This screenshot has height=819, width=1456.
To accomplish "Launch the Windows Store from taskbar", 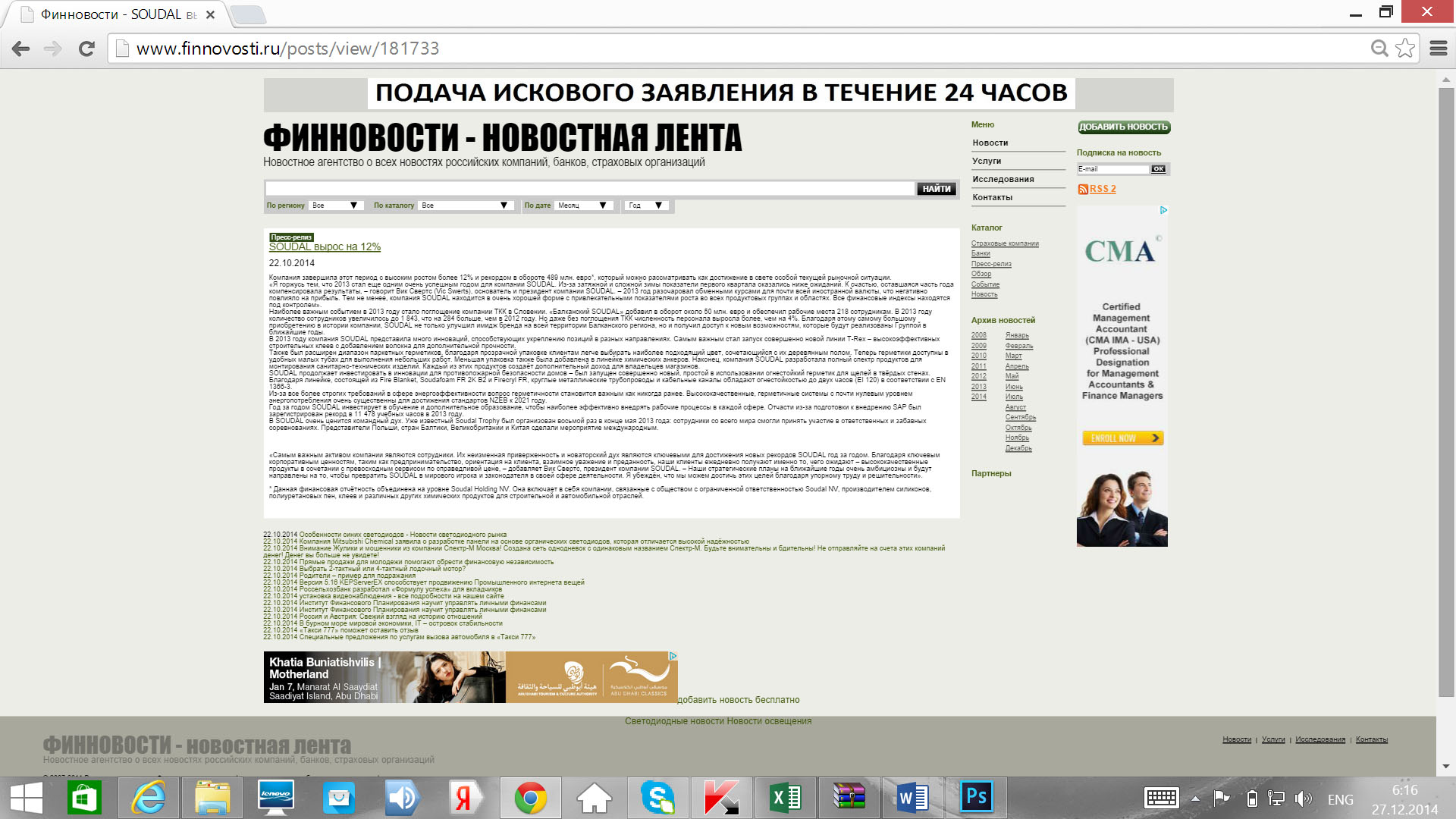I will coord(84,798).
